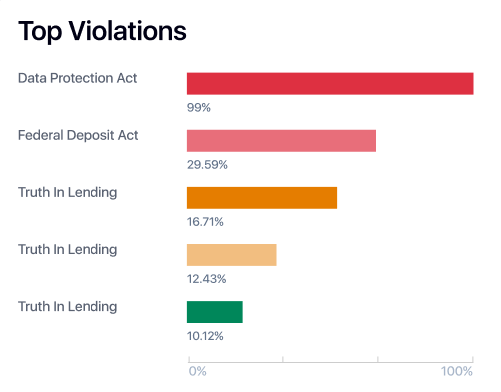This screenshot has width=501, height=392.
Task: Click the 16.71% value text
Action: click(205, 222)
